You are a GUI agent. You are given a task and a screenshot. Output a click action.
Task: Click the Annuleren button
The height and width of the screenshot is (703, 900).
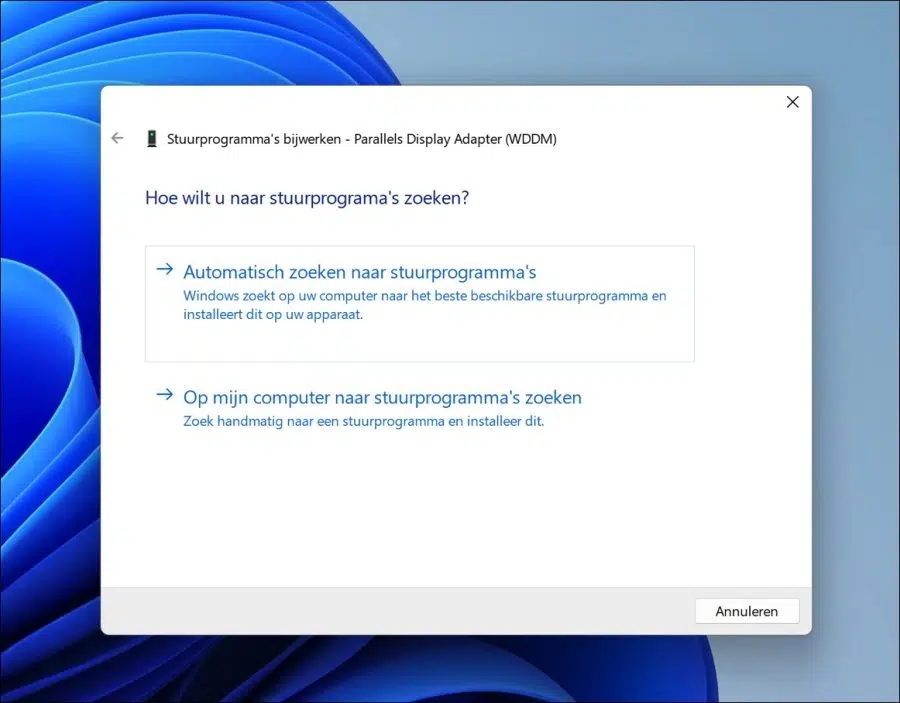click(x=747, y=611)
